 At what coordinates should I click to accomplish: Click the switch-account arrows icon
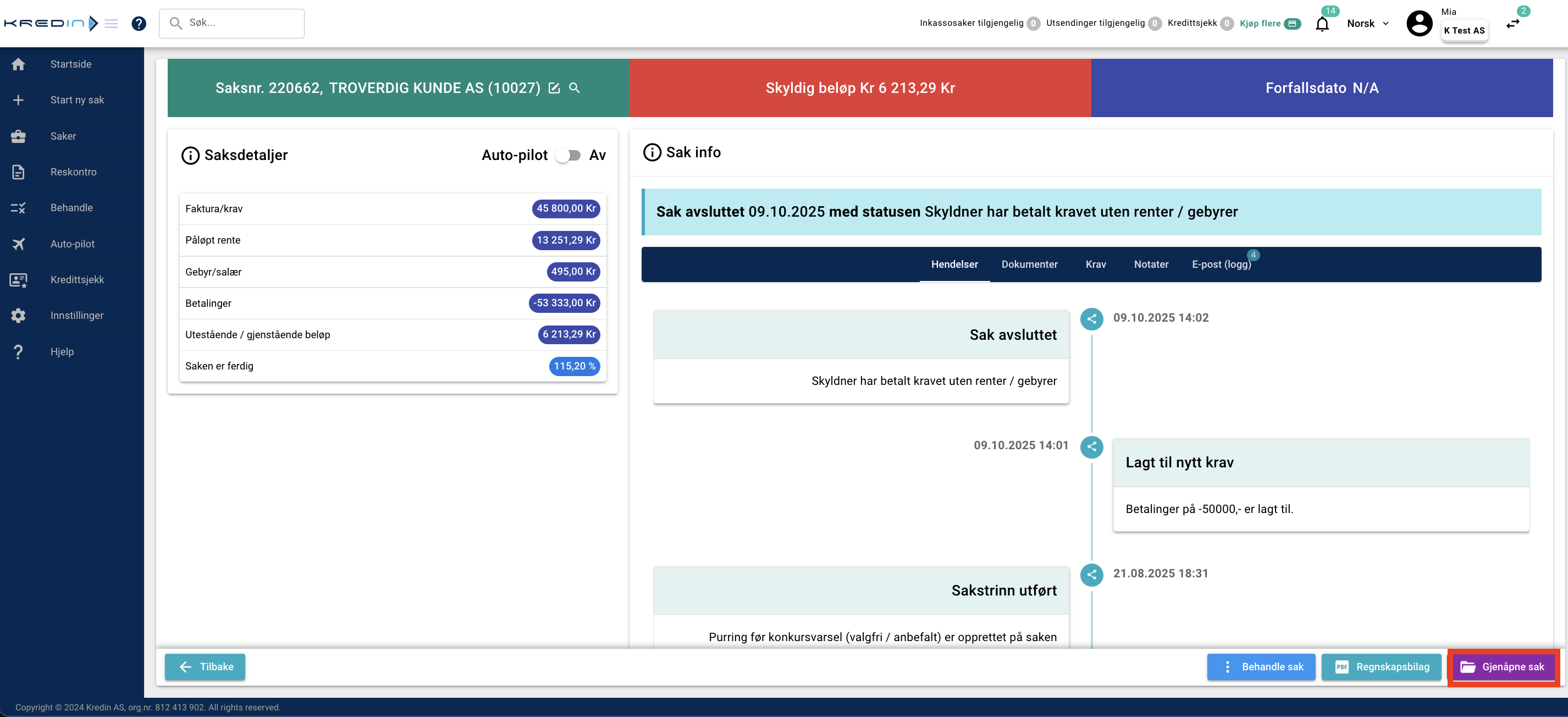(x=1512, y=24)
